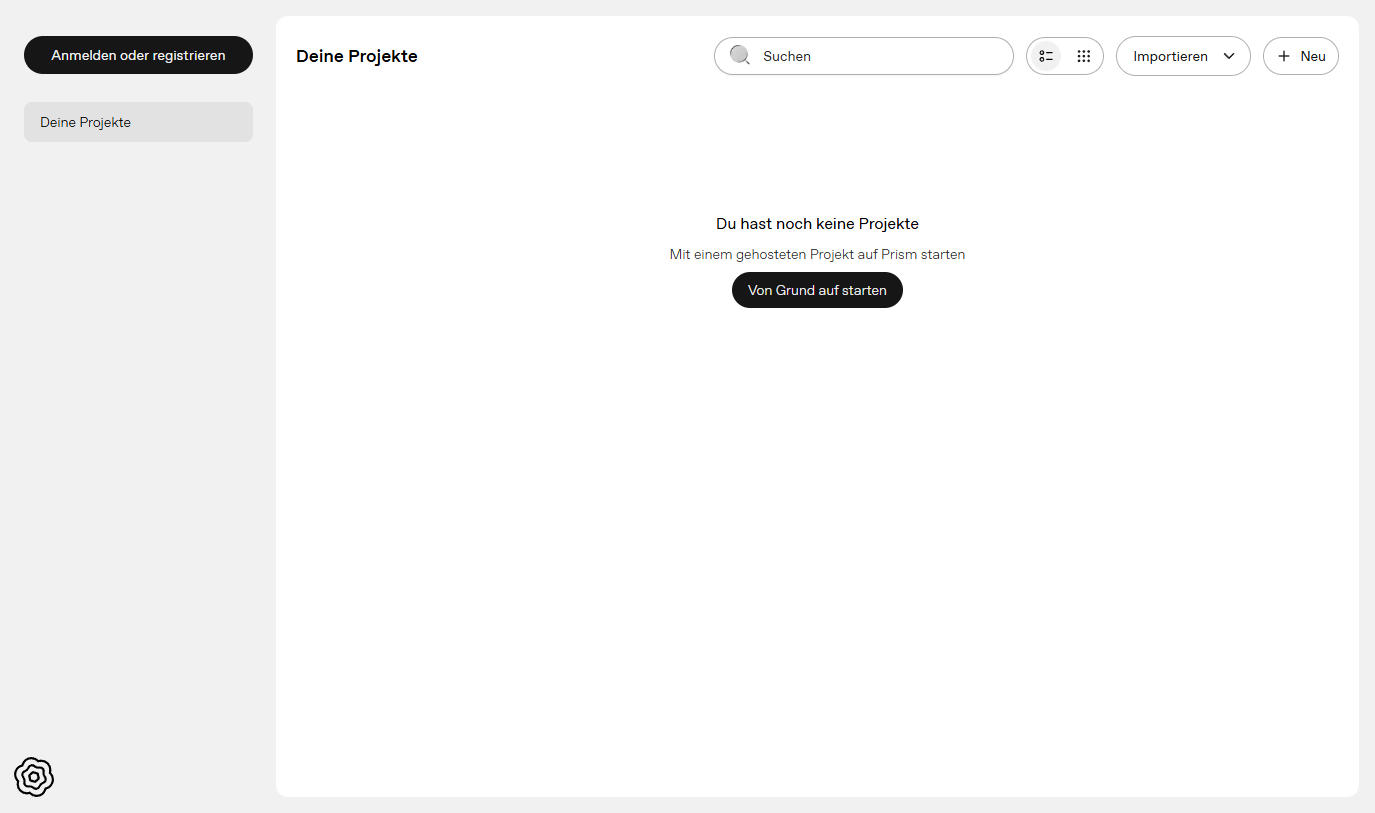Click the OpenAI logo in the sidebar
The image size is (1375, 813).
point(34,776)
